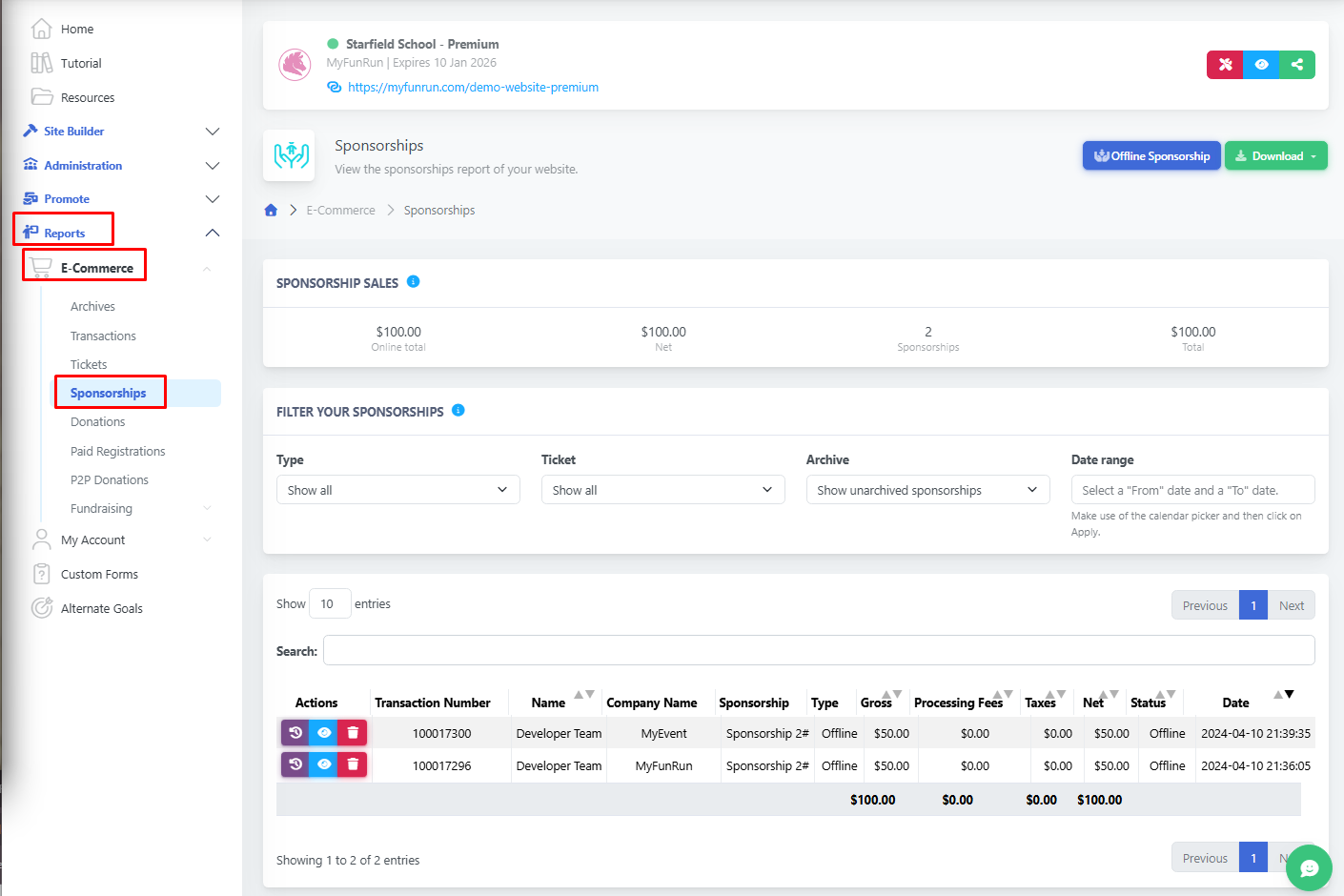Click history icon for transaction 100017296

295,764
